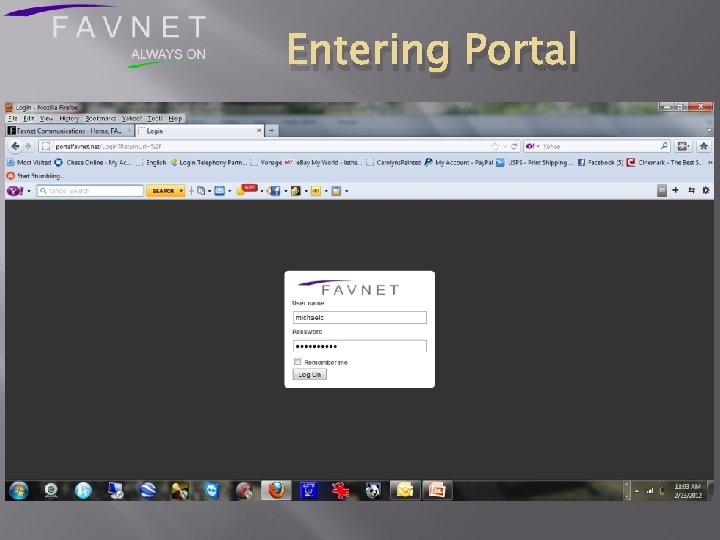Open USPS Print Shipping bookmark

(x=535, y=163)
